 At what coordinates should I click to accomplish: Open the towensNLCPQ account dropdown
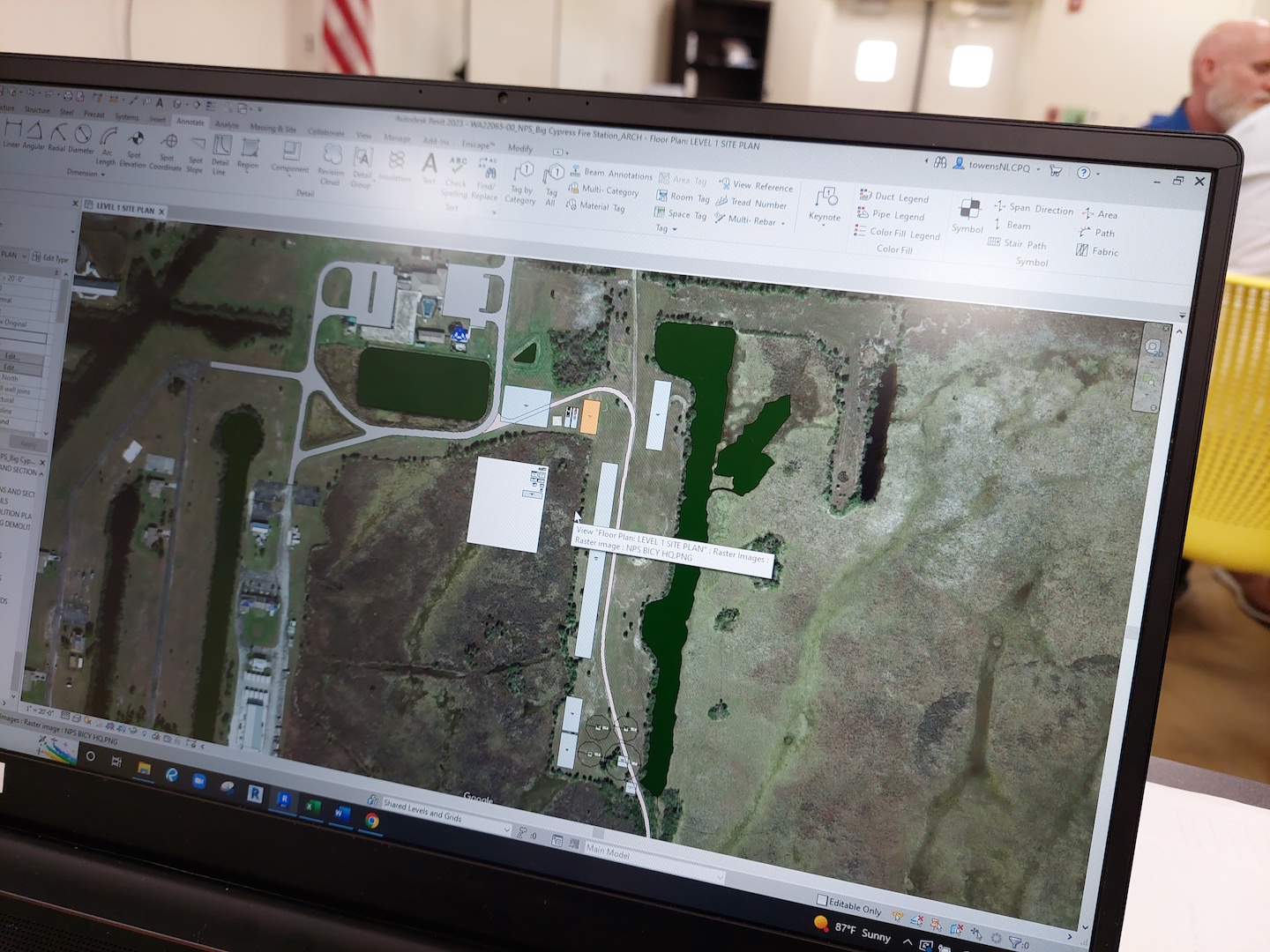[1038, 168]
